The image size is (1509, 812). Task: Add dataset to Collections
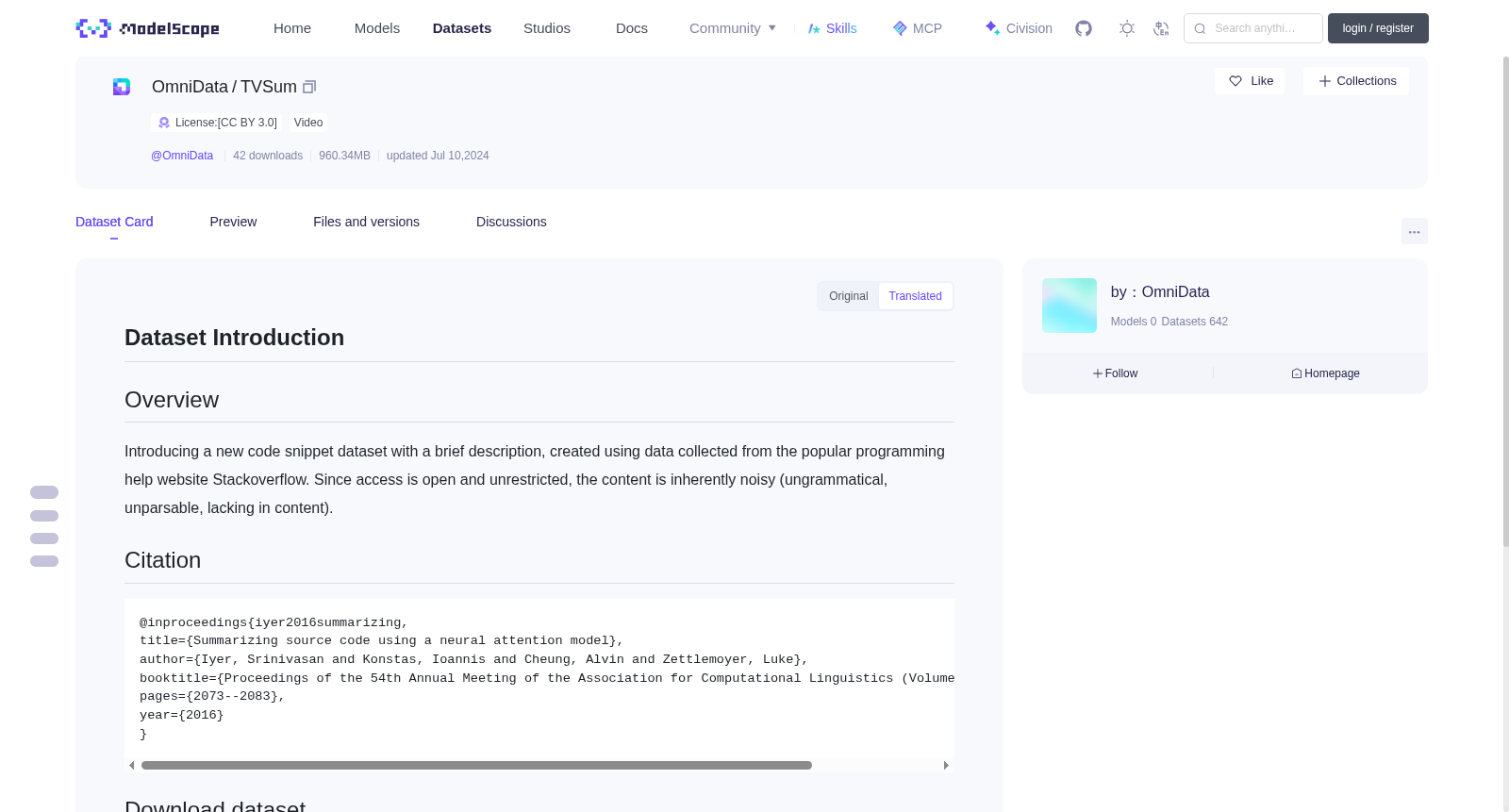1356,81
